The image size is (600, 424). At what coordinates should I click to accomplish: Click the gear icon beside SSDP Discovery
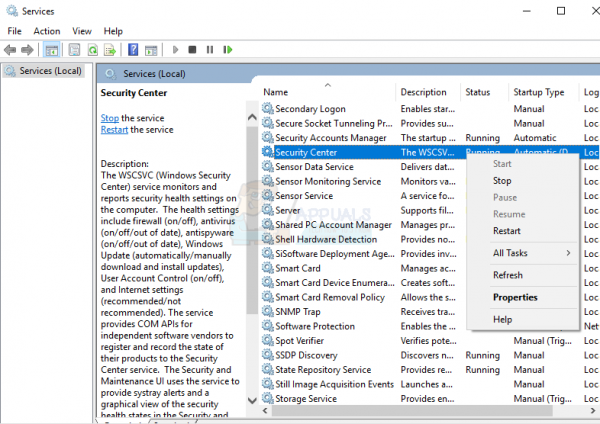point(267,355)
